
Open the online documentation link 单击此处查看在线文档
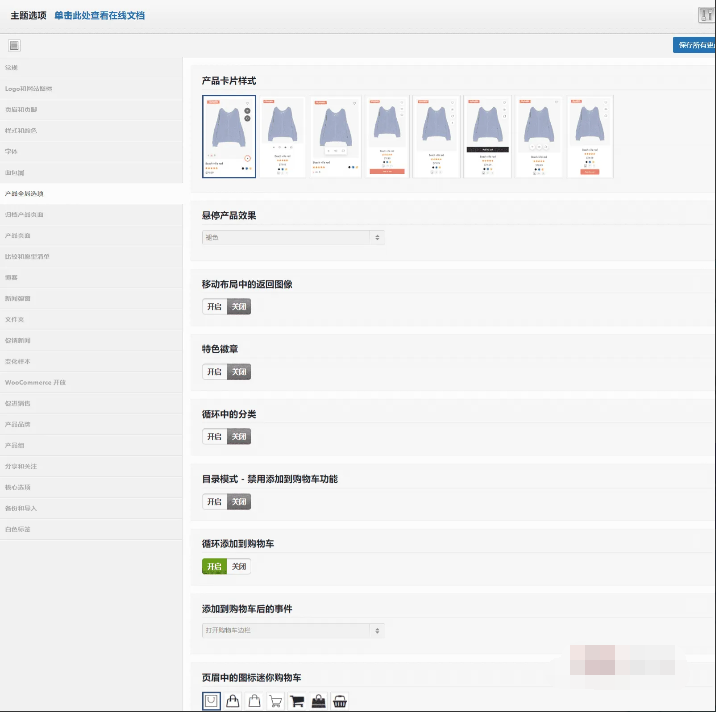coord(100,16)
